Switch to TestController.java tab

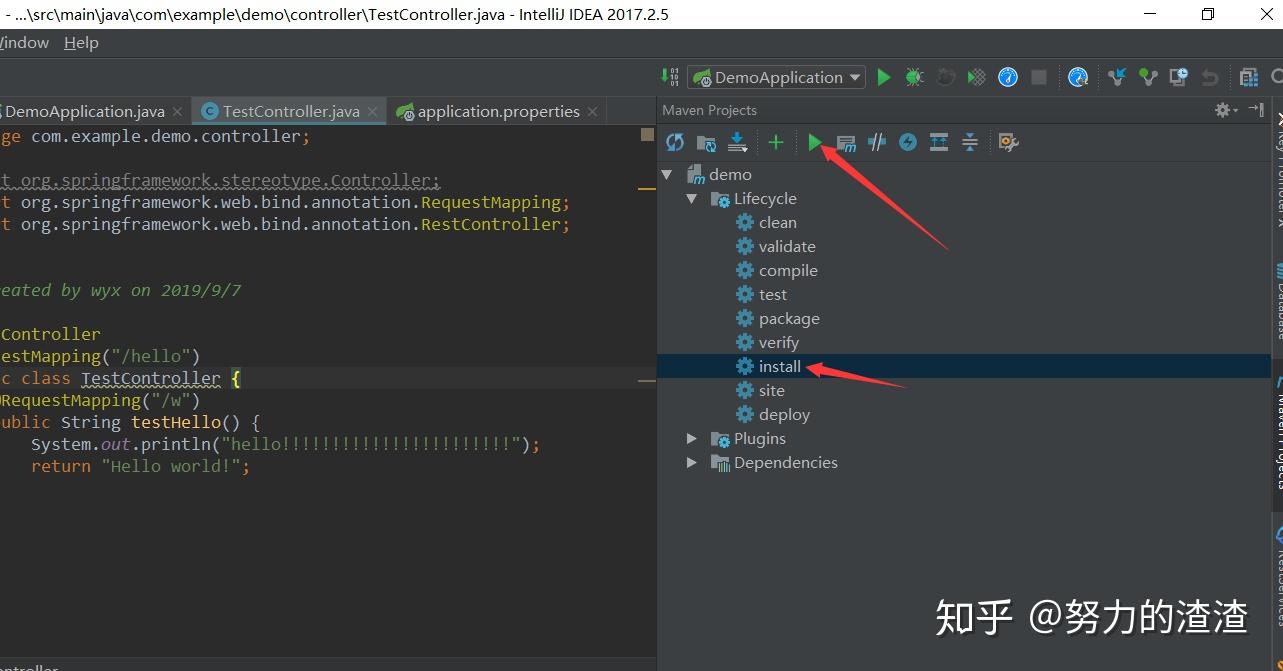[x=290, y=111]
